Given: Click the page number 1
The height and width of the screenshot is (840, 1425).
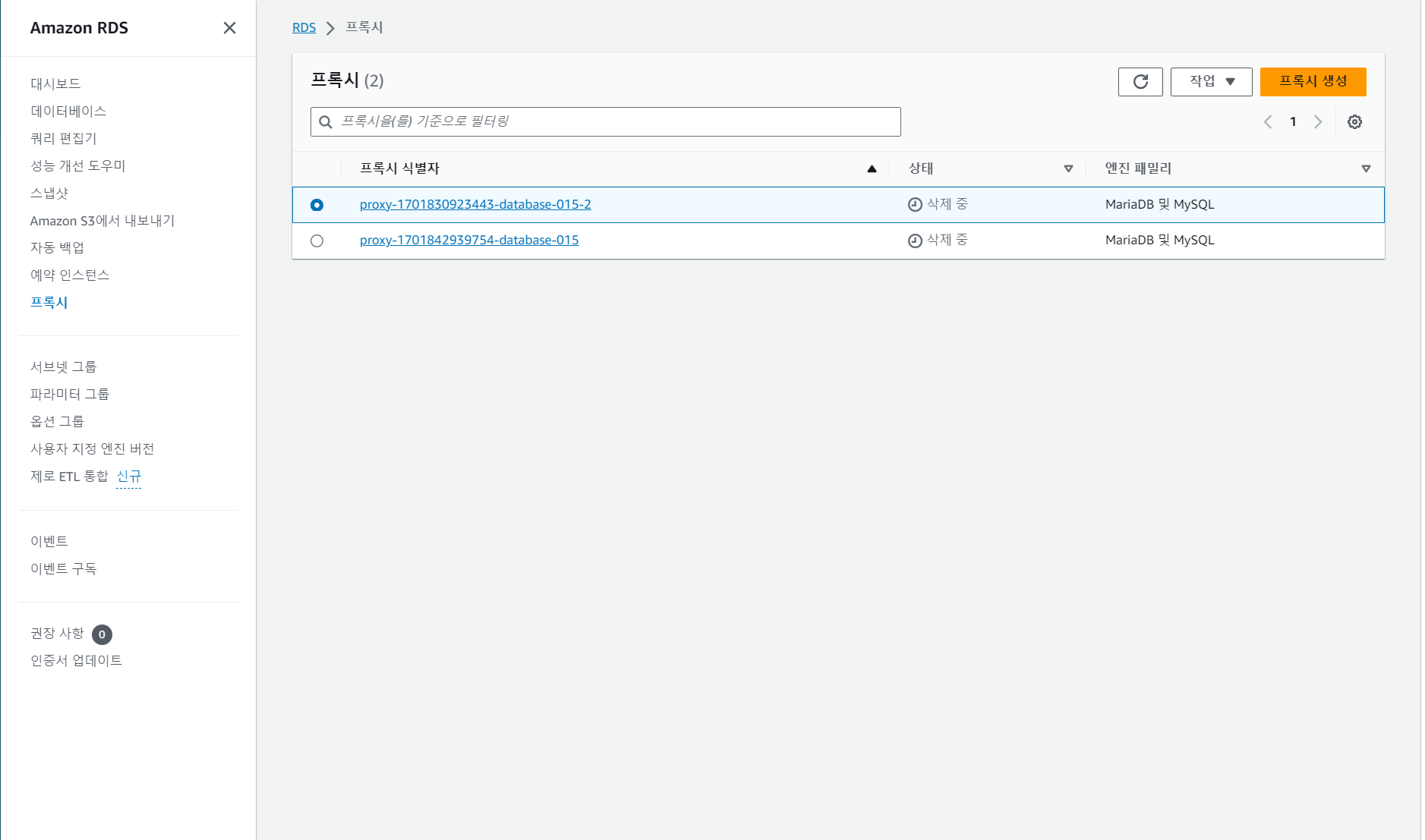Looking at the screenshot, I should point(1293,121).
